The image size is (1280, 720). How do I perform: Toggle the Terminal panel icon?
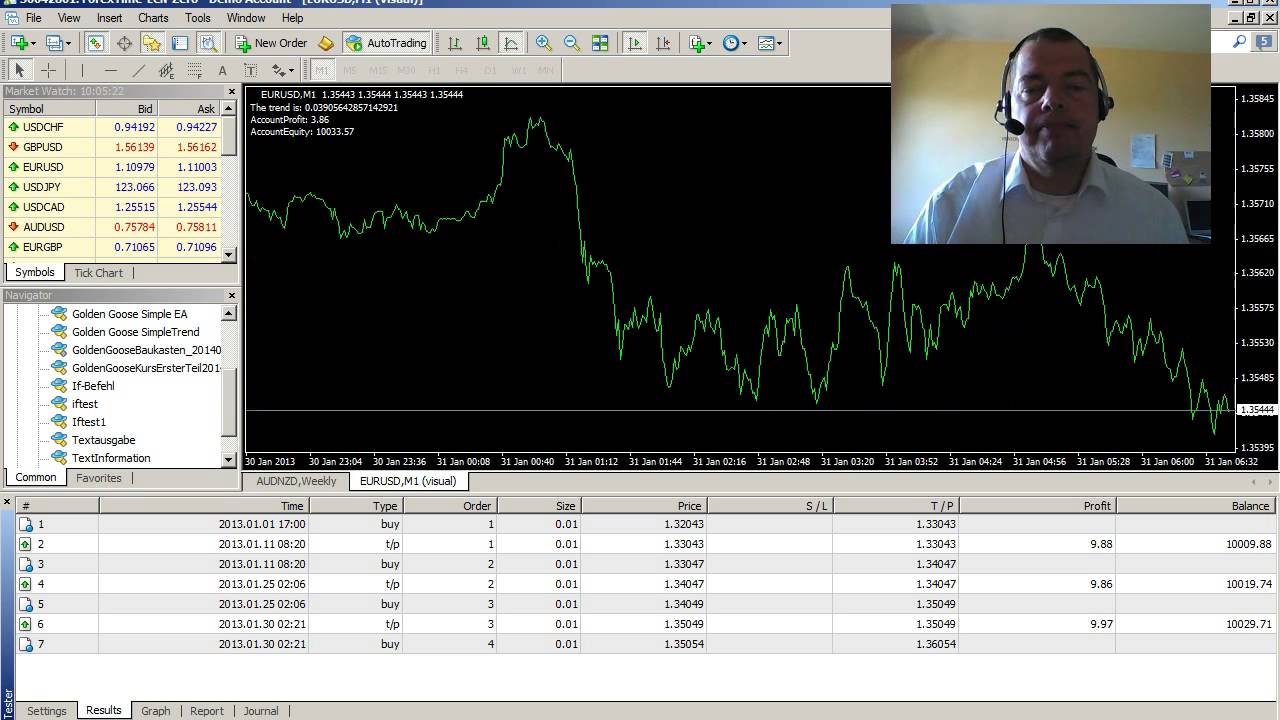(x=180, y=43)
